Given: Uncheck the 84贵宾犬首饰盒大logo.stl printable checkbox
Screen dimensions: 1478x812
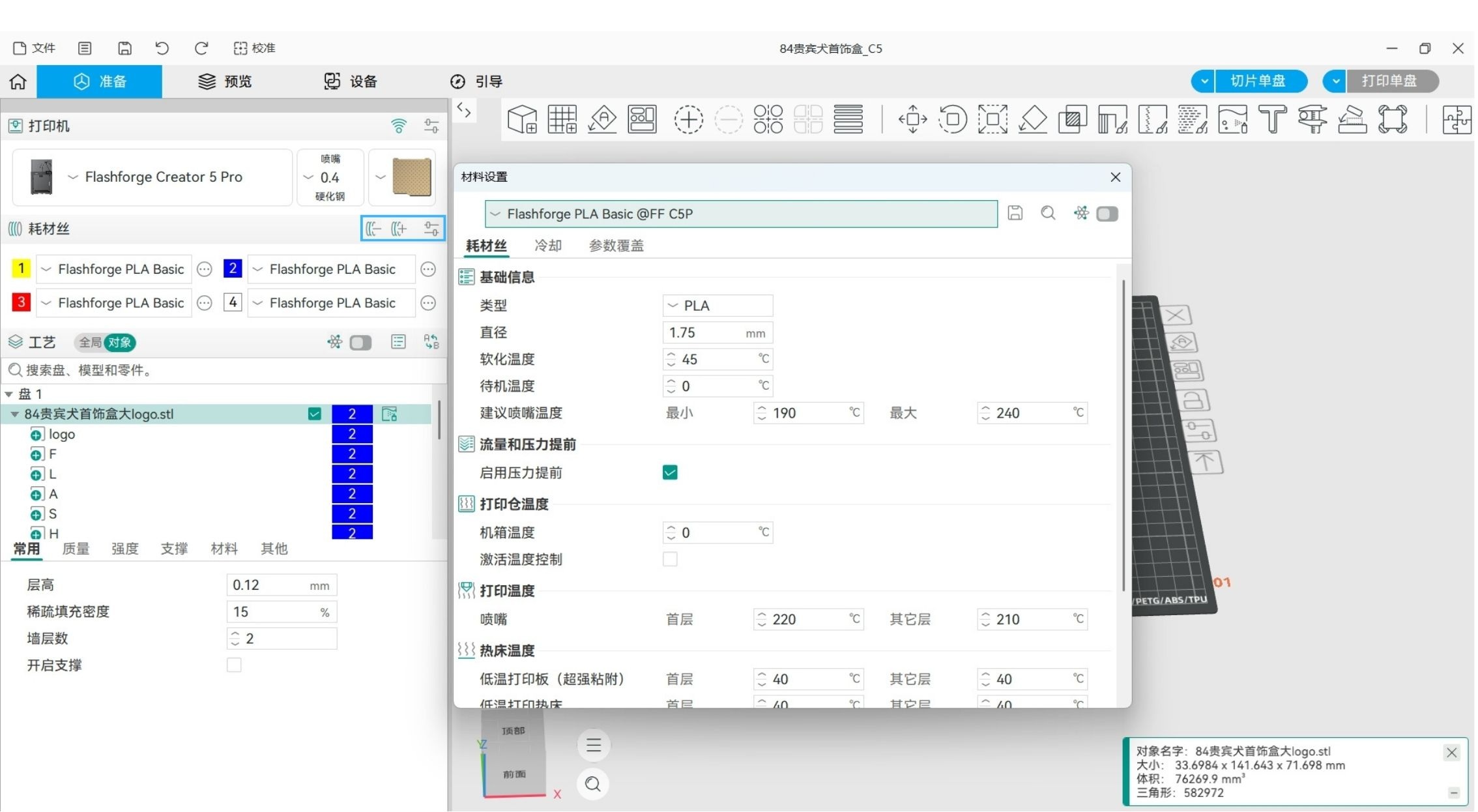Looking at the screenshot, I should 315,414.
